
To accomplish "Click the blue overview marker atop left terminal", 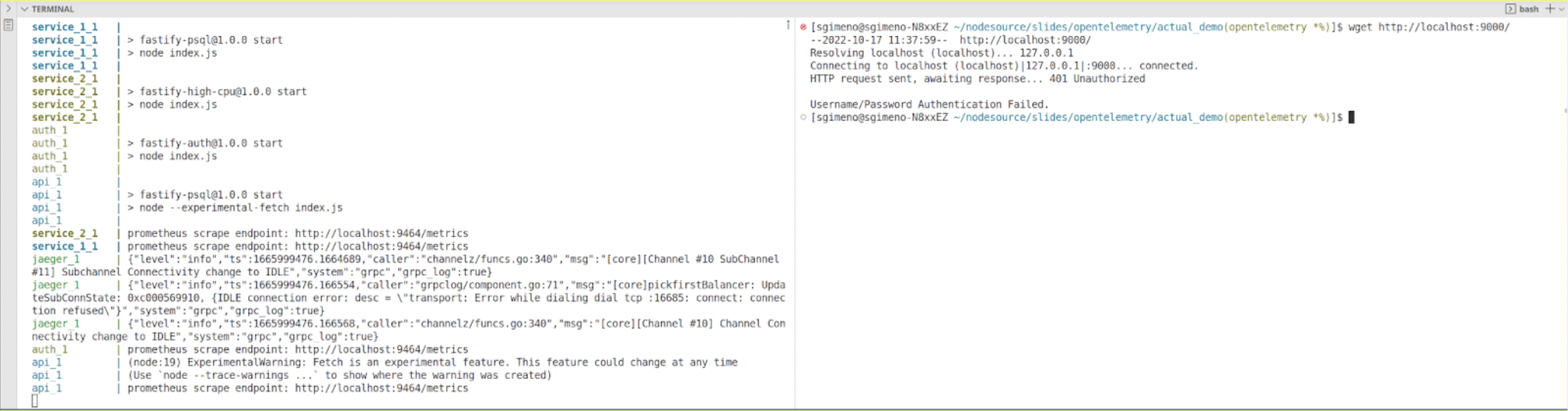I will click(x=788, y=25).
